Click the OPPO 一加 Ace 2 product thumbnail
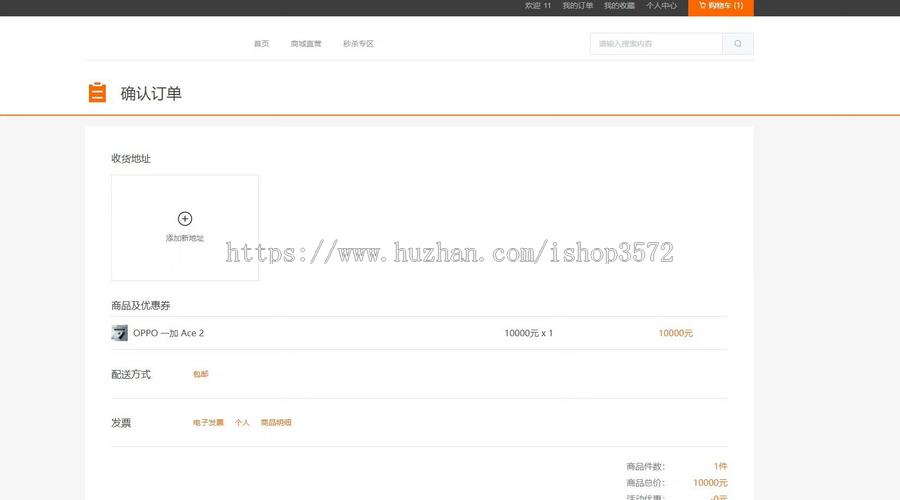Screen dimensions: 900x500 click(x=119, y=333)
